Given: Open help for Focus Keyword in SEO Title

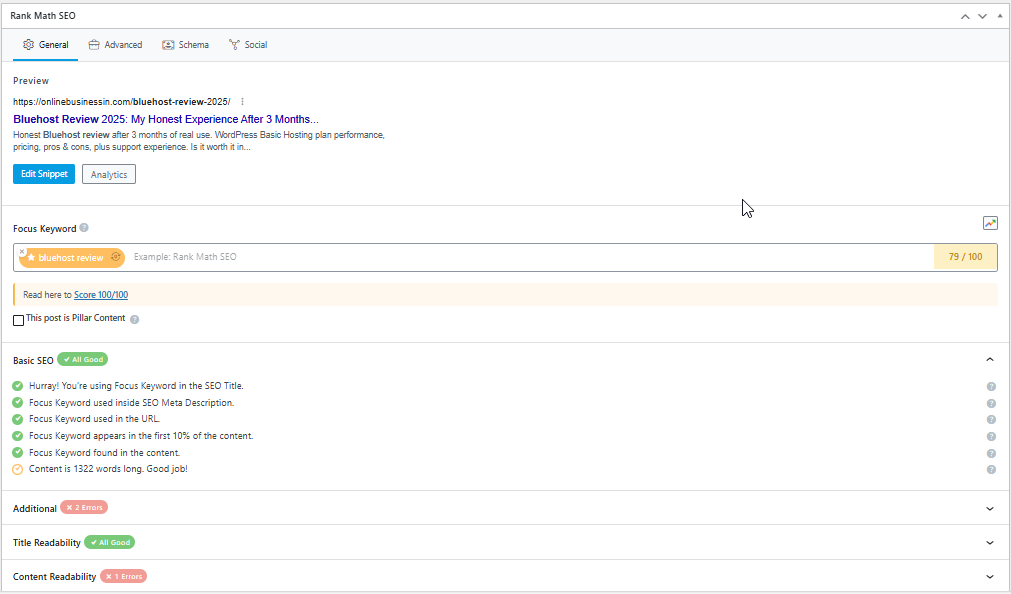Looking at the screenshot, I should [x=991, y=386].
